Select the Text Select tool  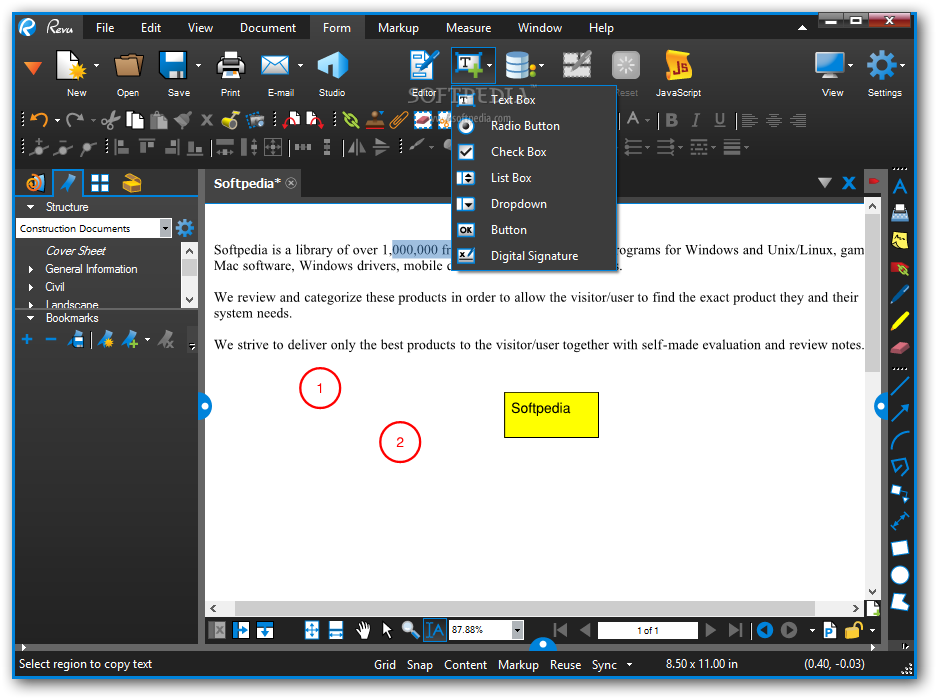[434, 630]
